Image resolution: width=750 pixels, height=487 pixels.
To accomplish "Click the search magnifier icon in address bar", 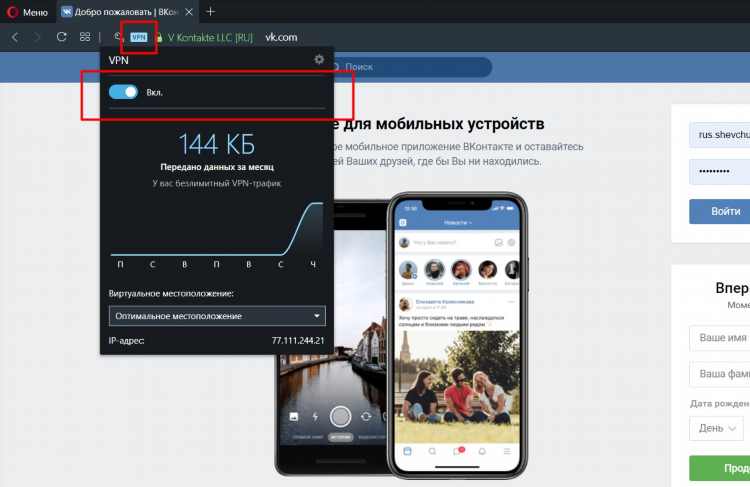I will 119,37.
